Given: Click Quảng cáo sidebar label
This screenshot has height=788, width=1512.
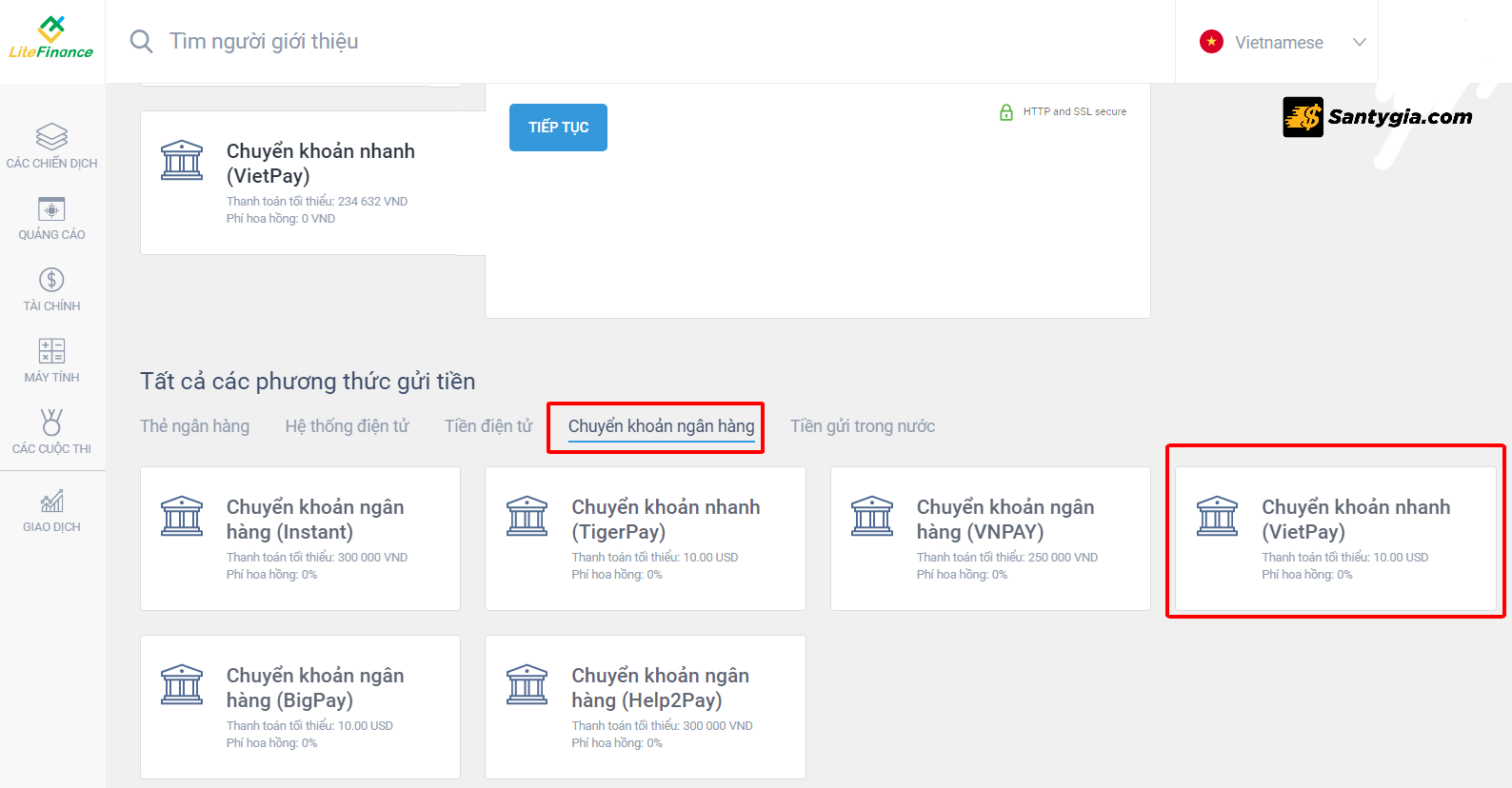Looking at the screenshot, I should [51, 235].
